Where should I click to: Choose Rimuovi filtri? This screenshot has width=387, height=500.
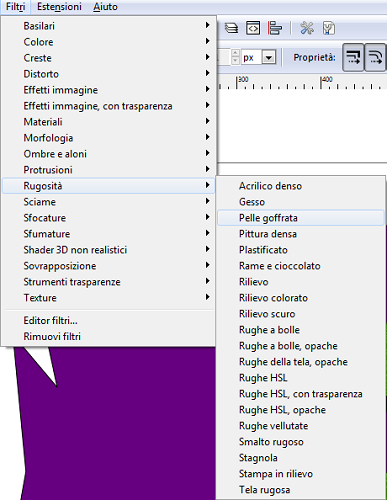109,336
